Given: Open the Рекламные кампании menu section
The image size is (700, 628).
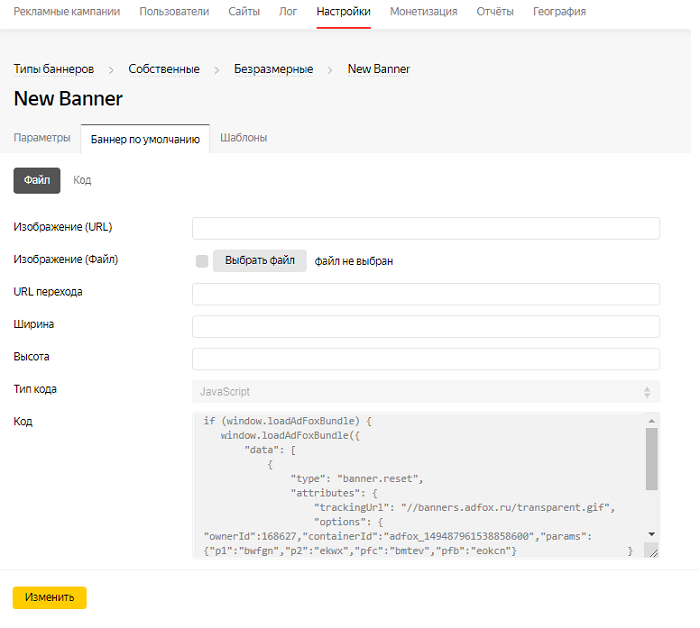Looking at the screenshot, I should click(x=66, y=12).
